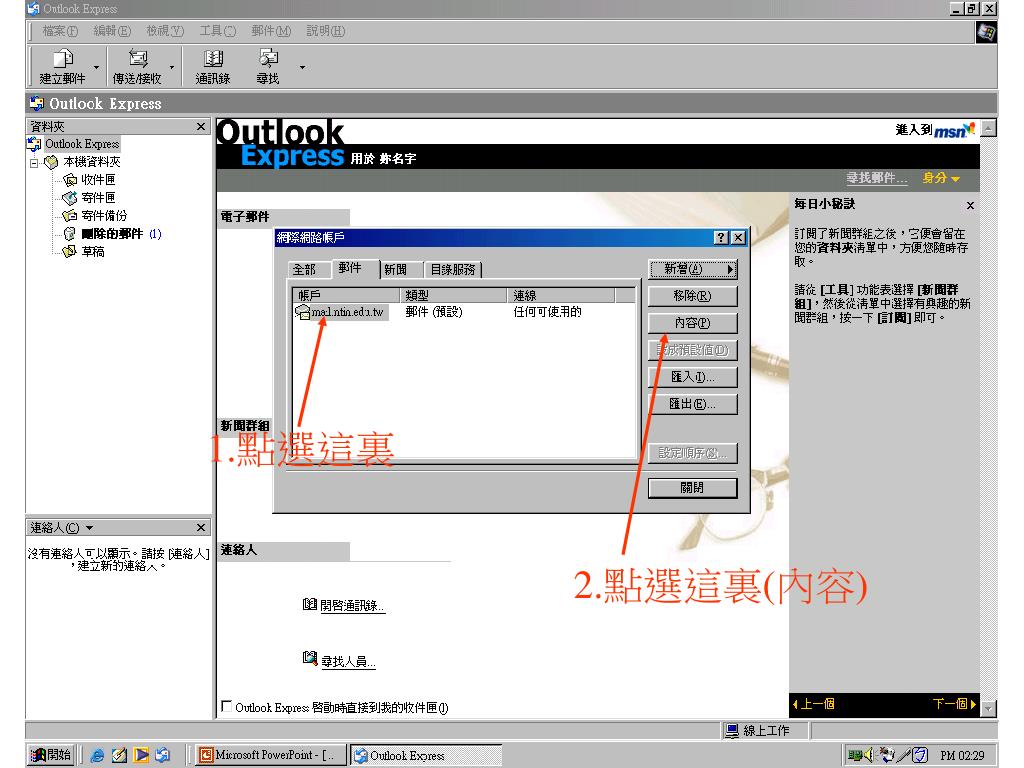Click the scroll-down arrow of the main pane scrollbar
Screen dimensions: 1024x768
point(989,708)
